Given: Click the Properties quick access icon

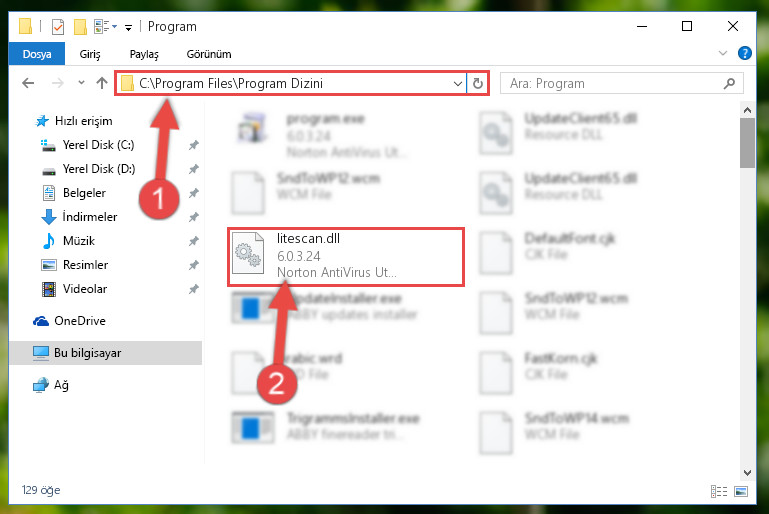Looking at the screenshot, I should (x=58, y=26).
